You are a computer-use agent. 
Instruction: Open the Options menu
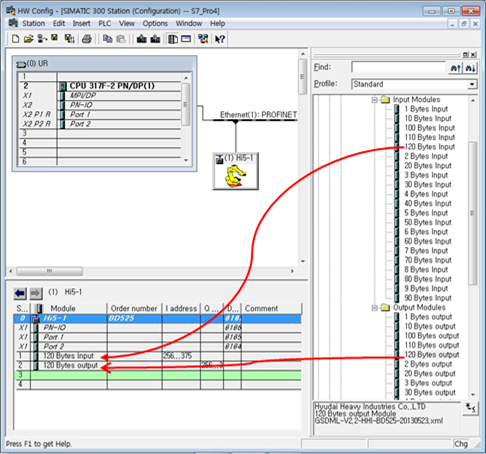coord(155,23)
